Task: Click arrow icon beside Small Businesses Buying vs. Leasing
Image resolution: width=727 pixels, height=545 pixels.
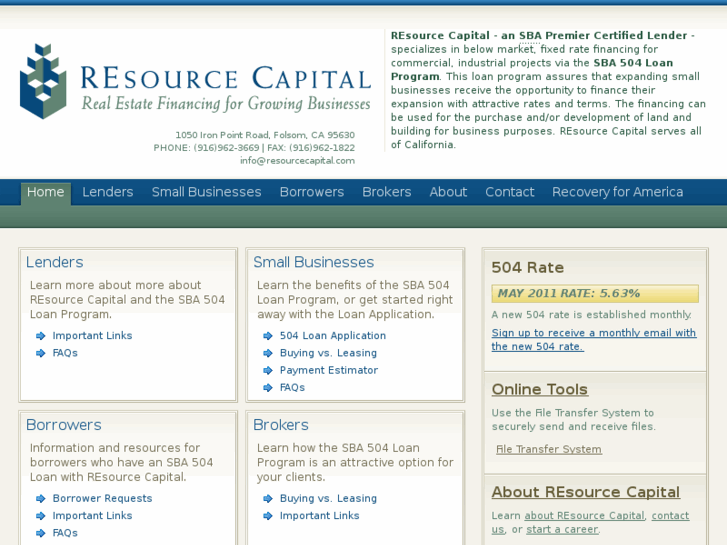Action: coord(268,353)
